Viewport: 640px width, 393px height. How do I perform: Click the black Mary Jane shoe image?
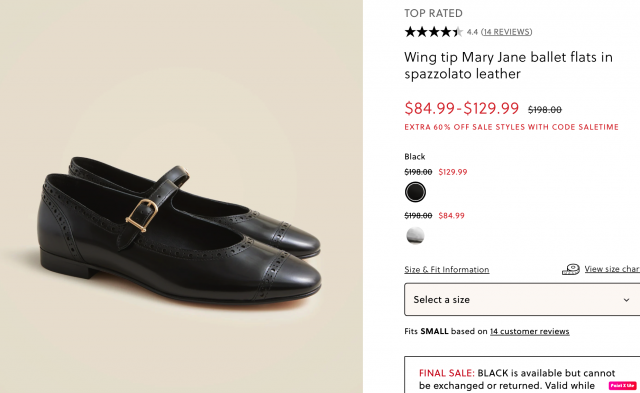180,229
